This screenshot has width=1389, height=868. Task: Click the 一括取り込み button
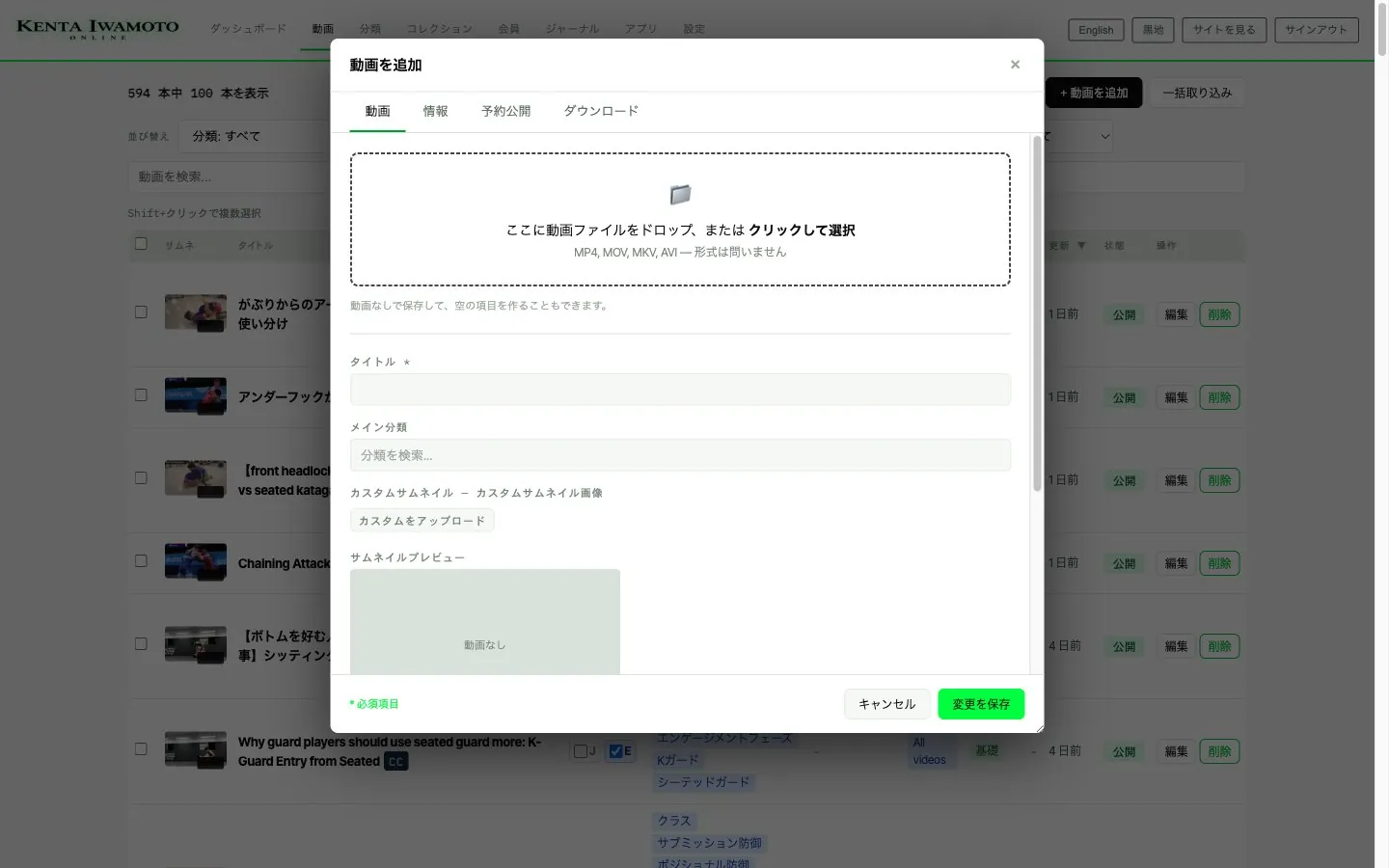tap(1196, 93)
